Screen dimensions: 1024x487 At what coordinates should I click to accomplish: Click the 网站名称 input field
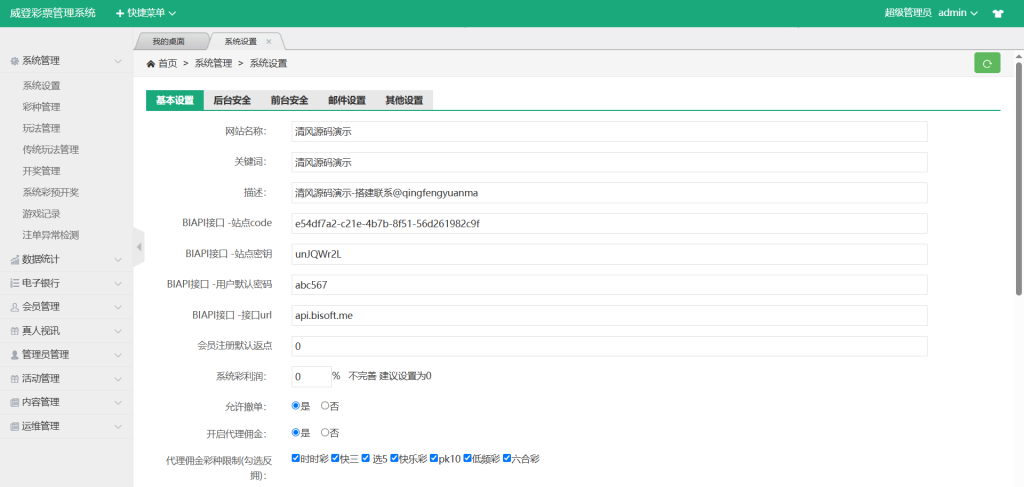tap(608, 131)
